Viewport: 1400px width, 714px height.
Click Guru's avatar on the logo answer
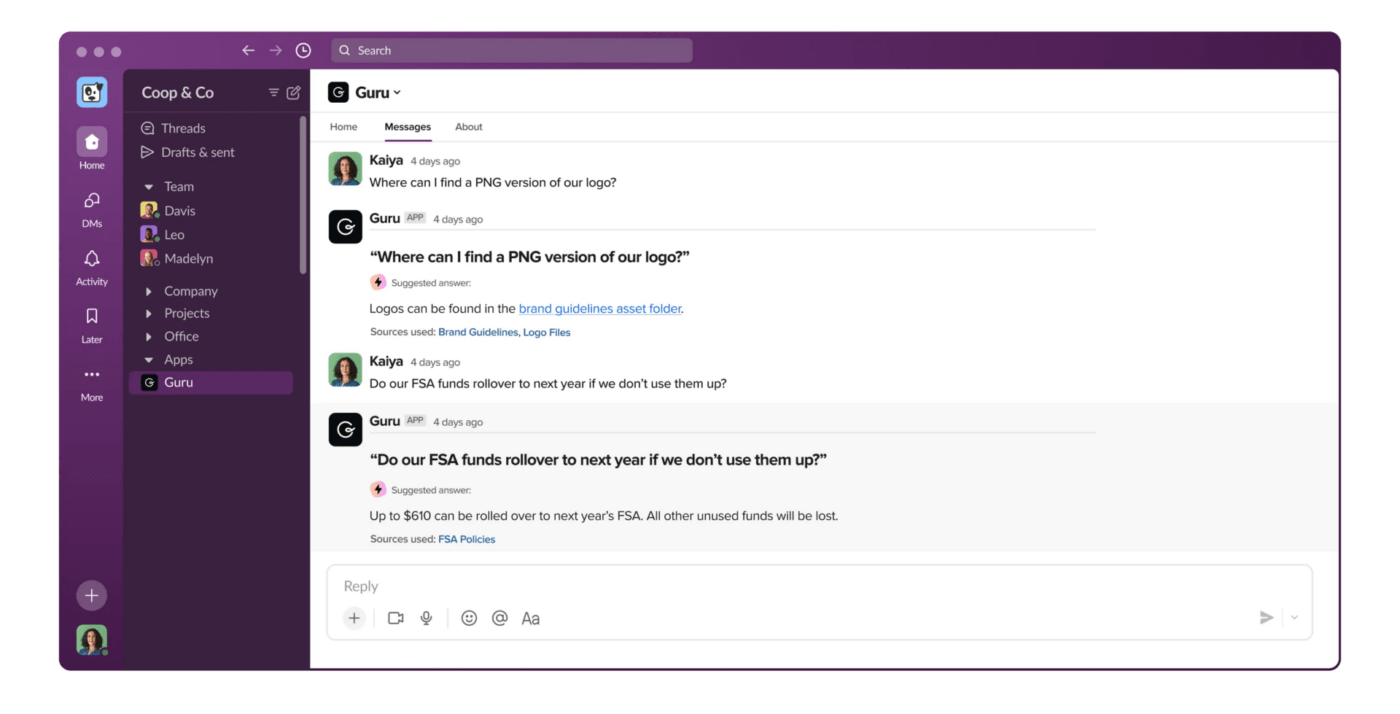345,227
